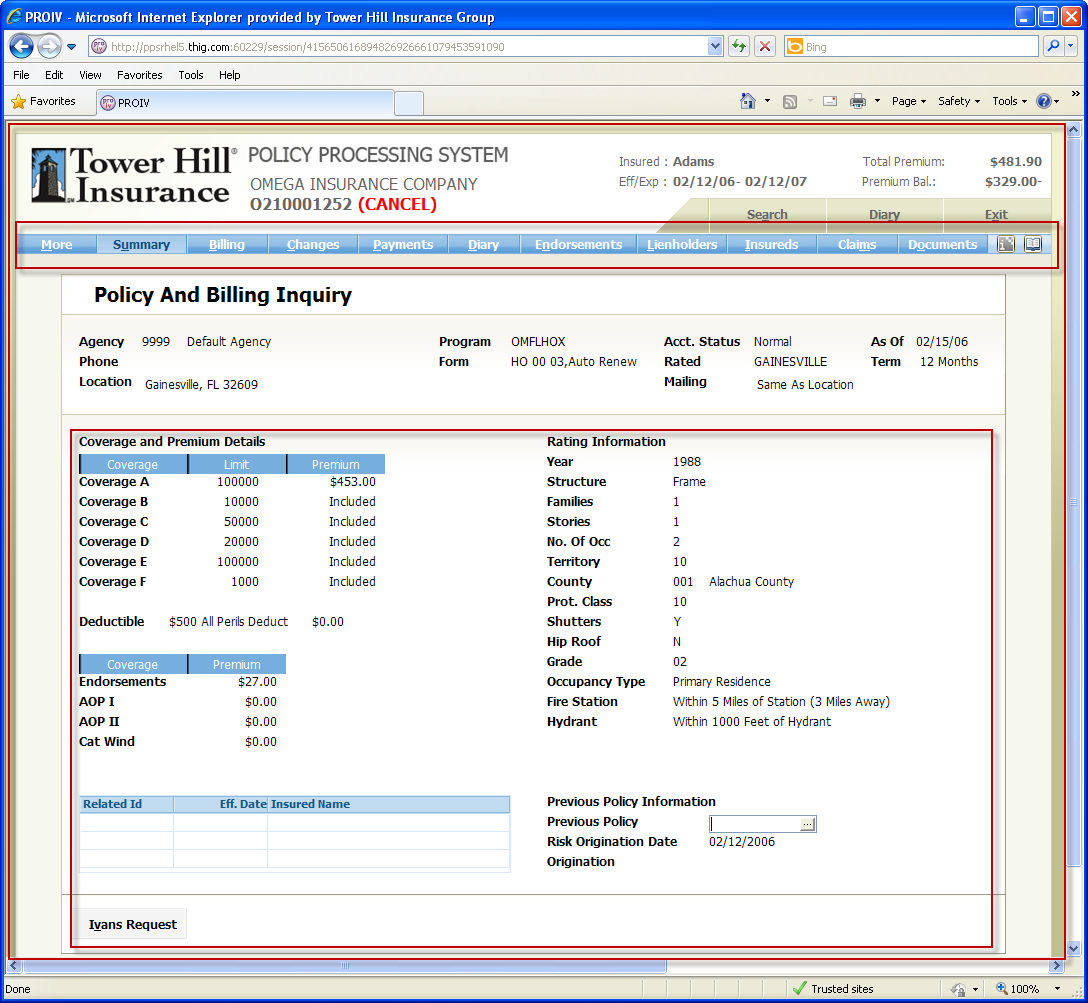Image resolution: width=1088 pixels, height=1003 pixels.
Task: Switch to the Endorsements tab
Action: (579, 244)
